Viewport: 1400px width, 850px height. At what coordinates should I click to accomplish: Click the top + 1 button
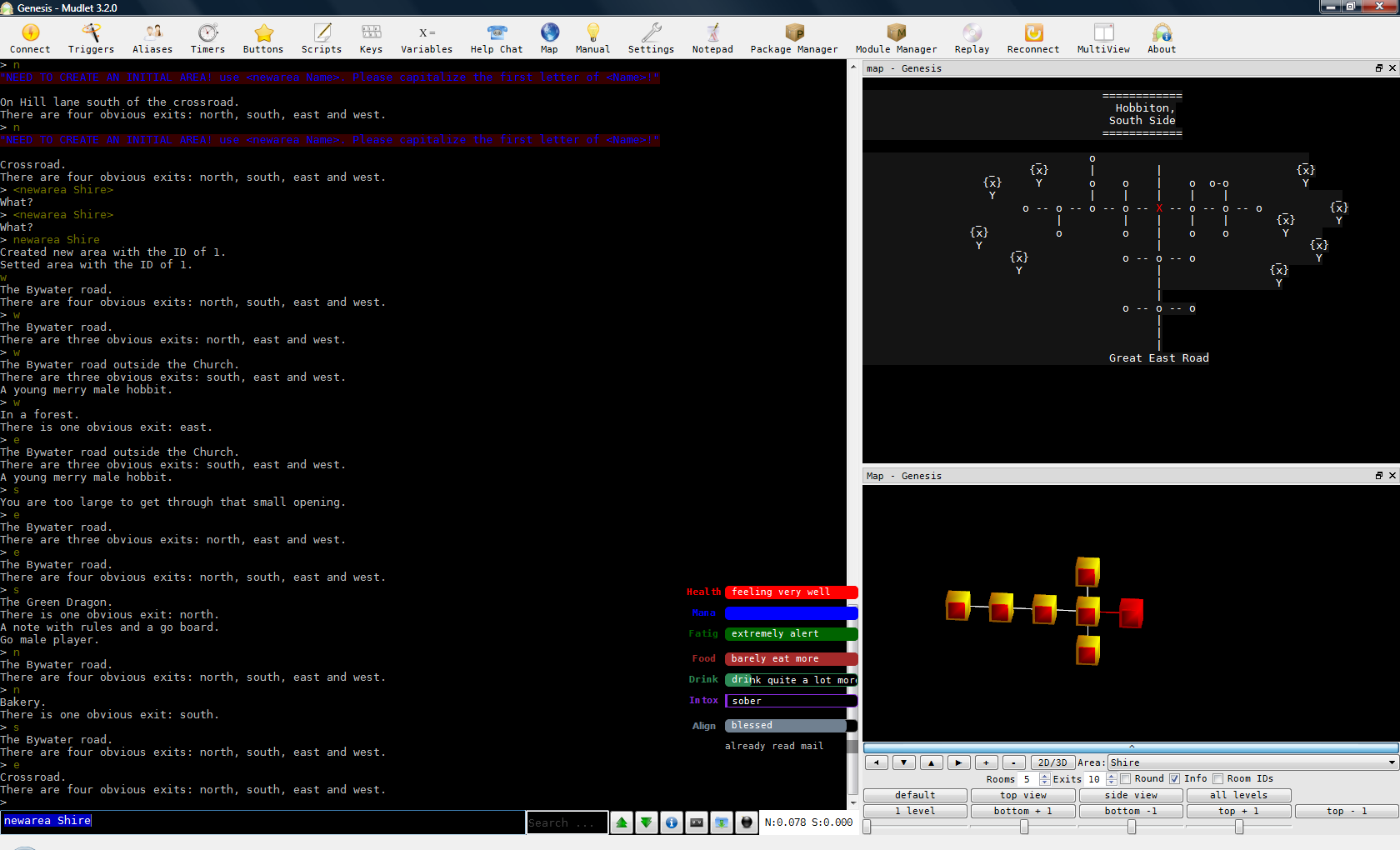click(1238, 811)
